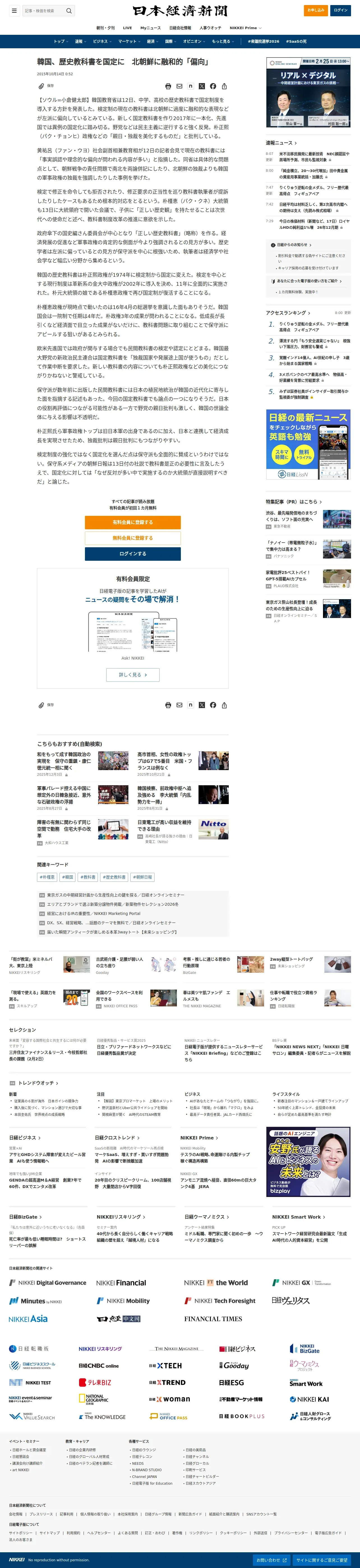The height and width of the screenshot is (1568, 360).
Task: Expand the マーケット navigation dropdown
Action: (129, 41)
